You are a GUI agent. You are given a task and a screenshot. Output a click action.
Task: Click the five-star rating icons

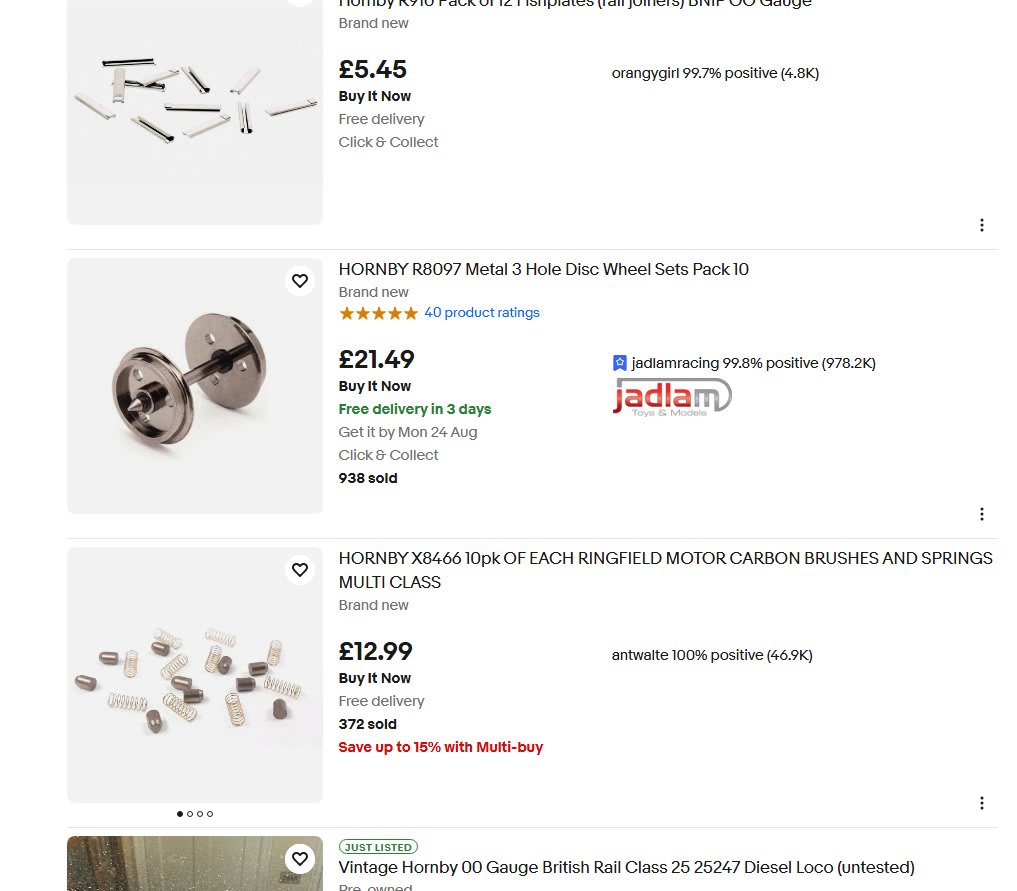pos(378,314)
